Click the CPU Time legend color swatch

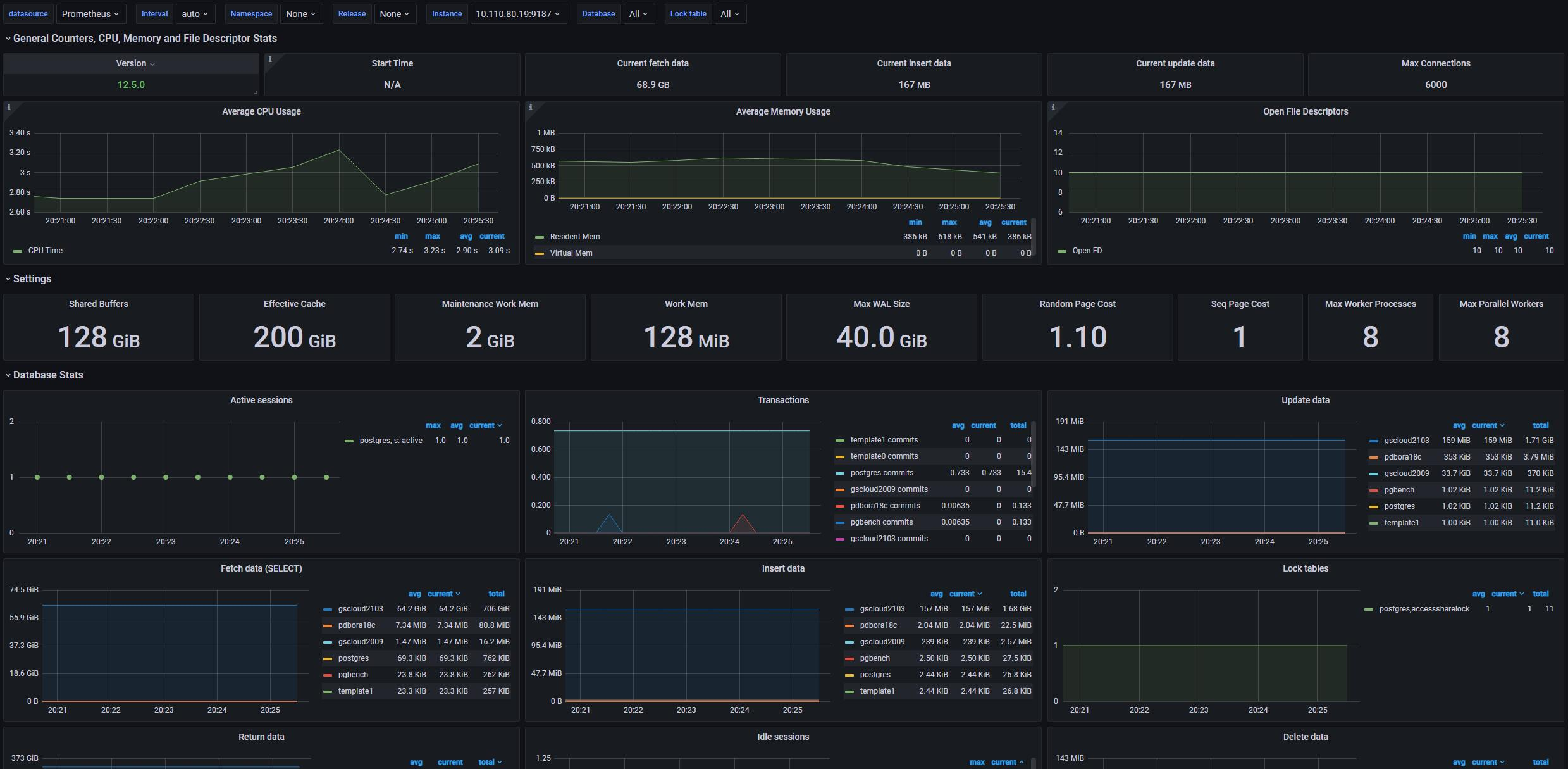point(18,251)
